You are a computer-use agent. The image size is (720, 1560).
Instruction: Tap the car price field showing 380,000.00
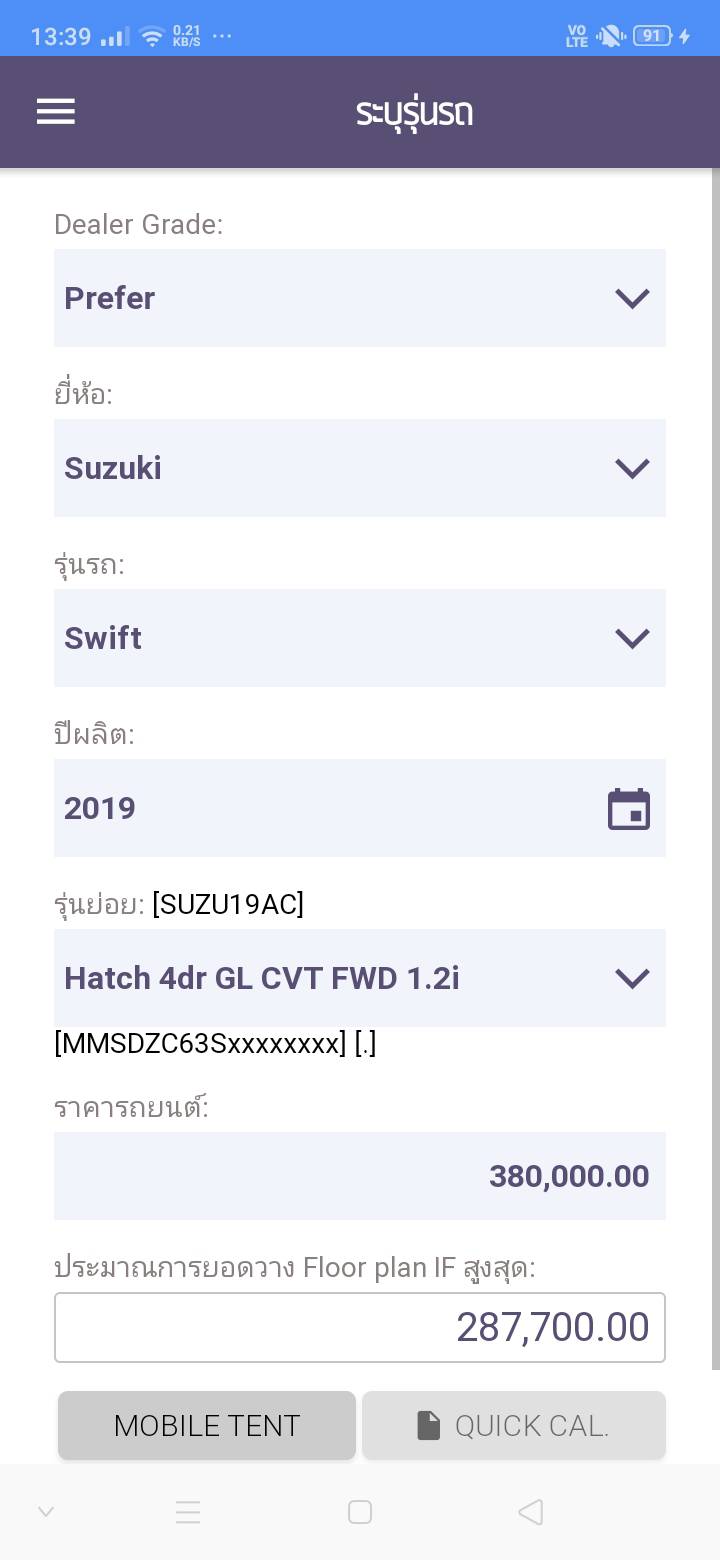360,1176
